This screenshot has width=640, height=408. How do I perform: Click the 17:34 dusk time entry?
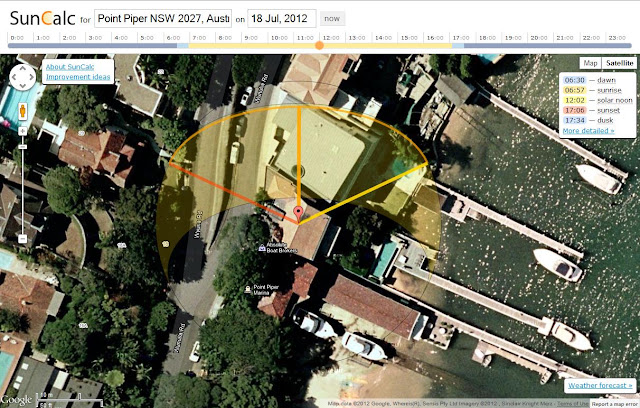point(589,120)
